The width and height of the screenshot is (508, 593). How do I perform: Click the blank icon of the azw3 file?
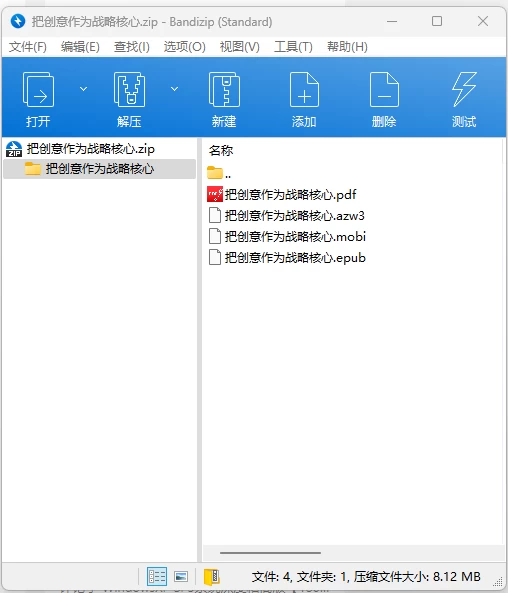[215, 216]
